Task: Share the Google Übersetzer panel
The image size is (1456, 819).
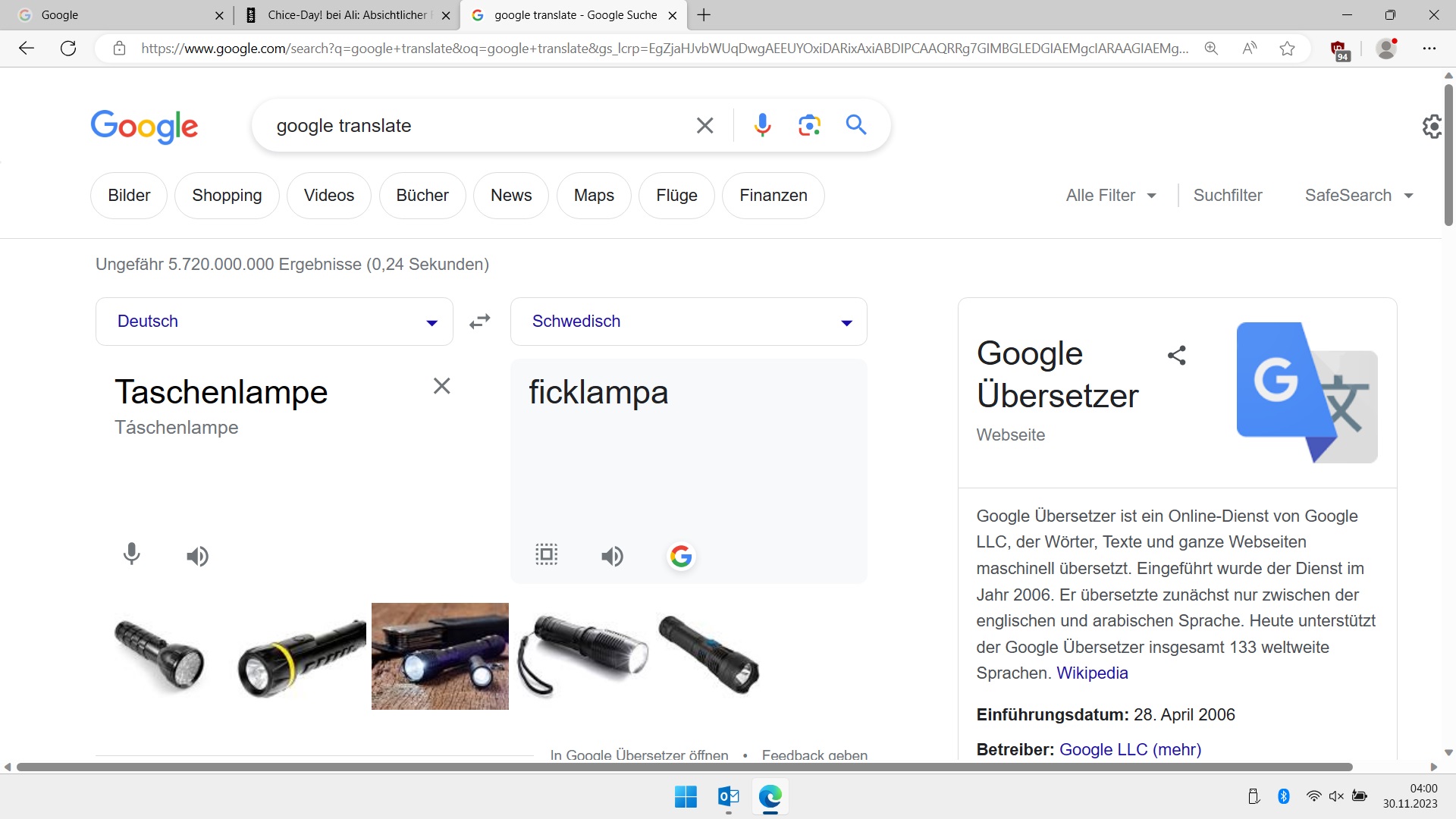Action: click(x=1176, y=355)
